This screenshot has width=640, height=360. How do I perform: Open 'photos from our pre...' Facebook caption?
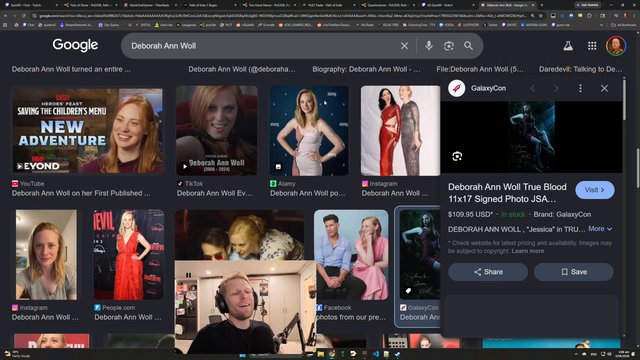351,317
